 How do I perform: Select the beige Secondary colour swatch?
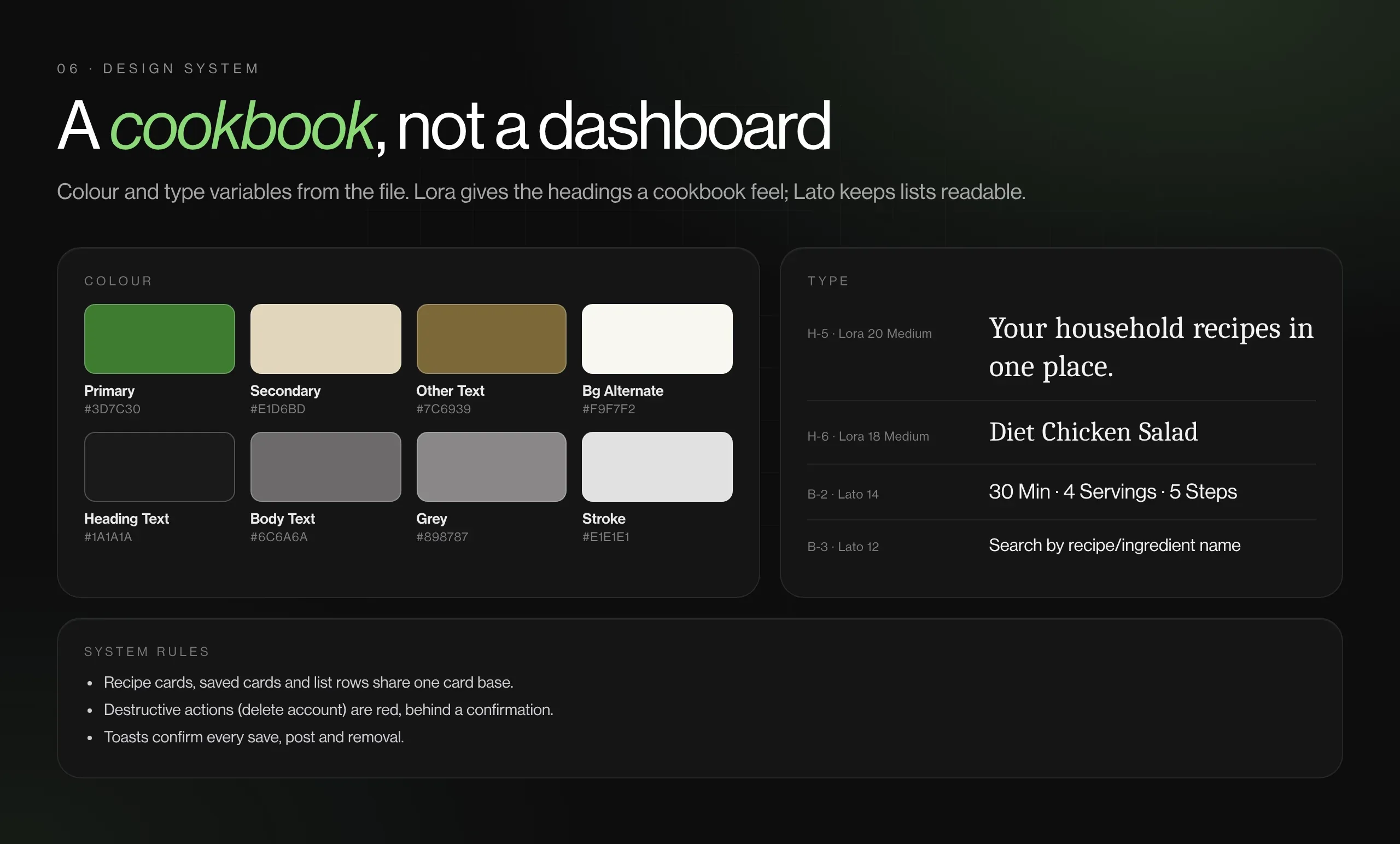[x=325, y=338]
